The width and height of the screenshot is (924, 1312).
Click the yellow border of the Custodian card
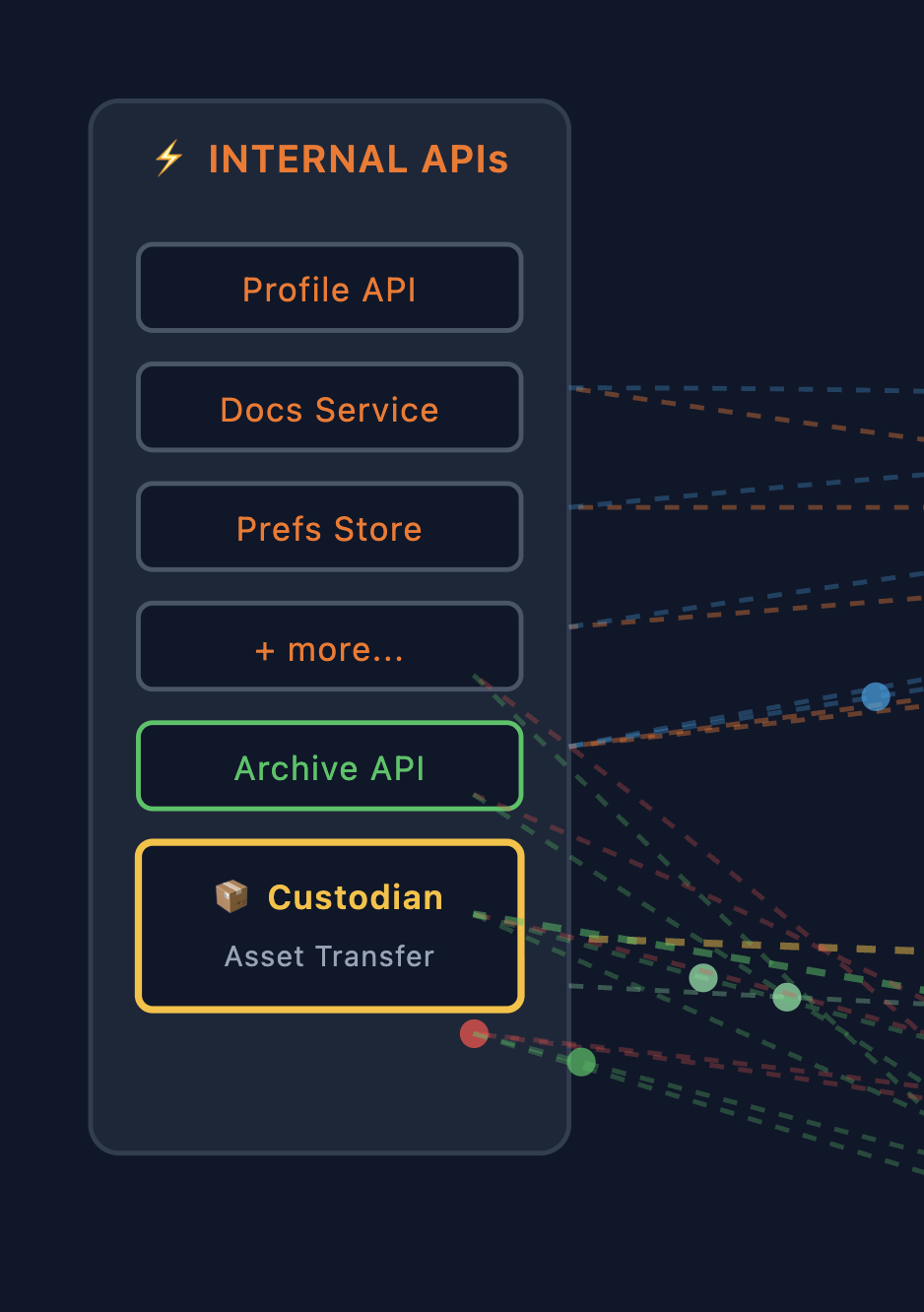[329, 844]
